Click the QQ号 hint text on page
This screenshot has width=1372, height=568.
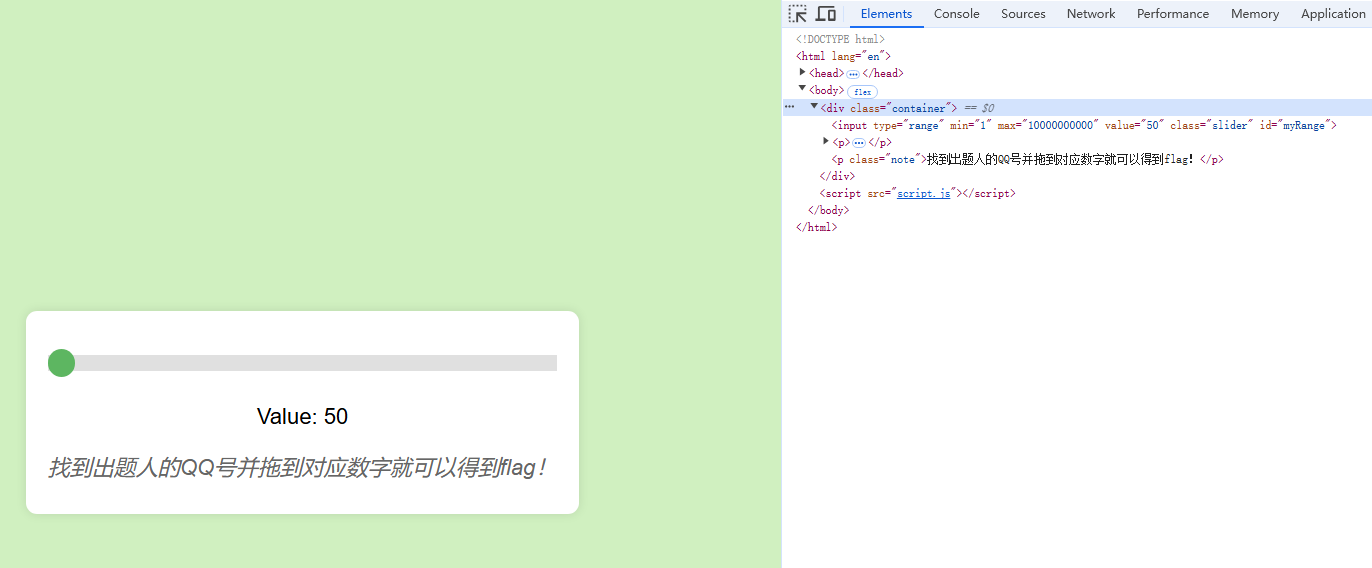coord(298,468)
